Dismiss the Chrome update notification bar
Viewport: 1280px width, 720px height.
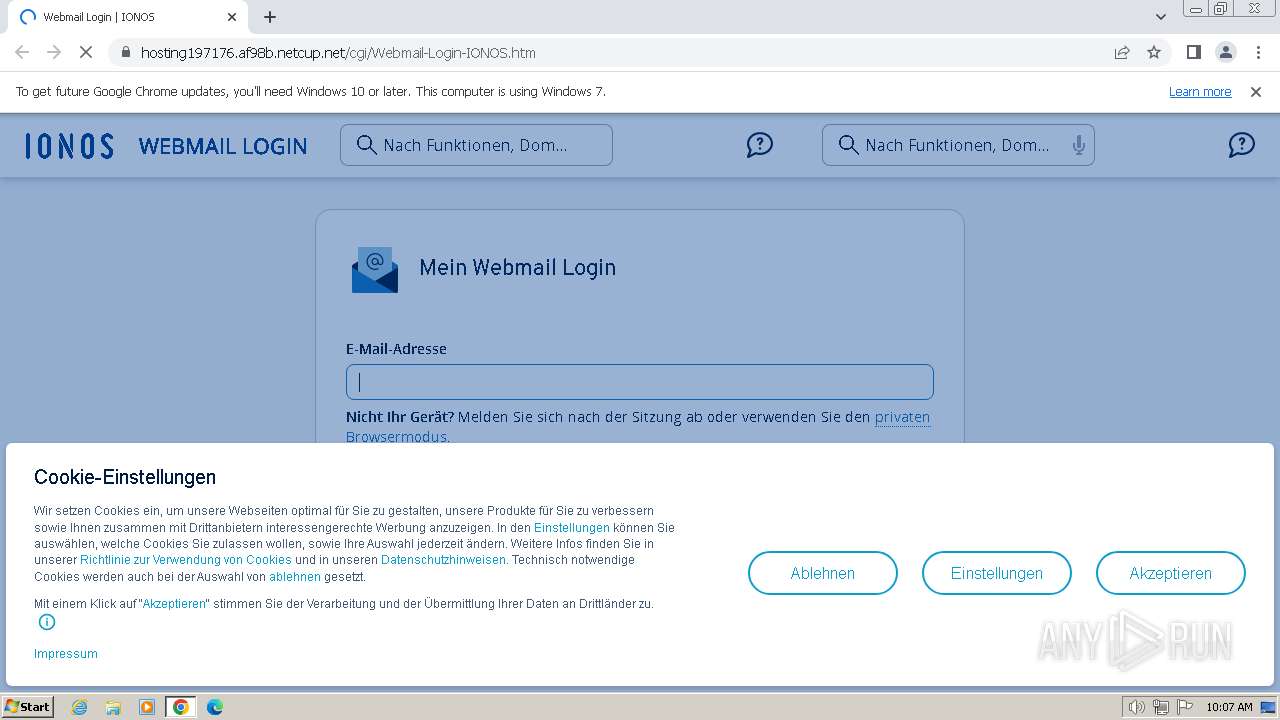(1256, 92)
